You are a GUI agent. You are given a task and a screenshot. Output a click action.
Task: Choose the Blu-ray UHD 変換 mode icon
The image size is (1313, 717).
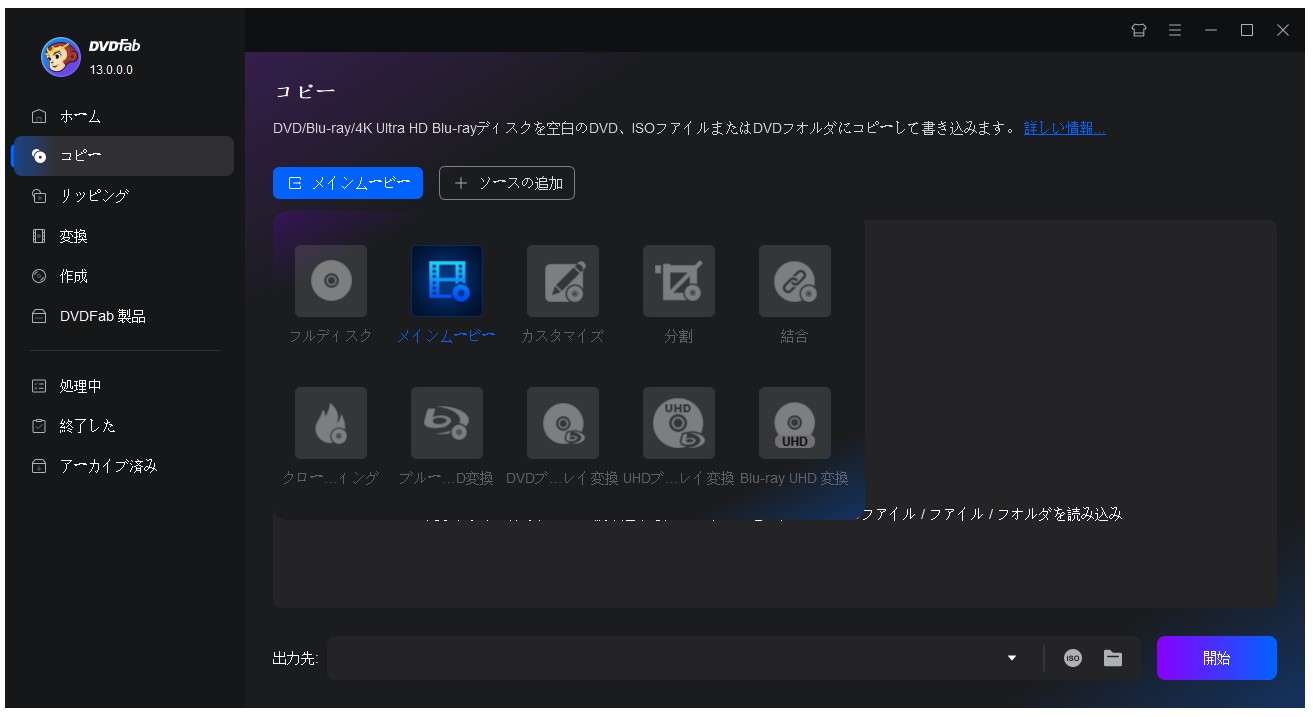(795, 423)
